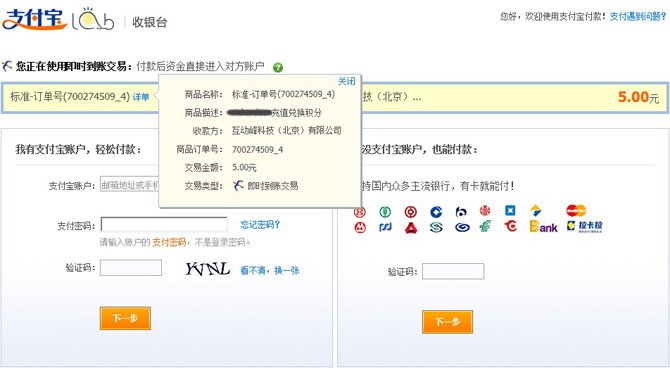
Task: Pick the China Merchants Bank logo
Action: (x=360, y=227)
